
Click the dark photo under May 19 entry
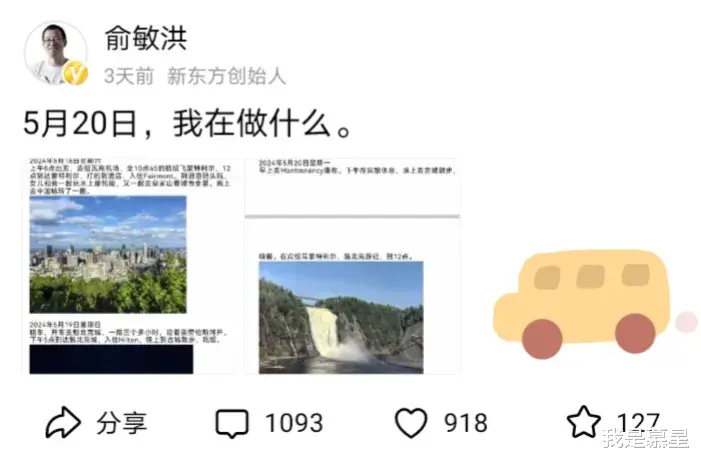111,359
